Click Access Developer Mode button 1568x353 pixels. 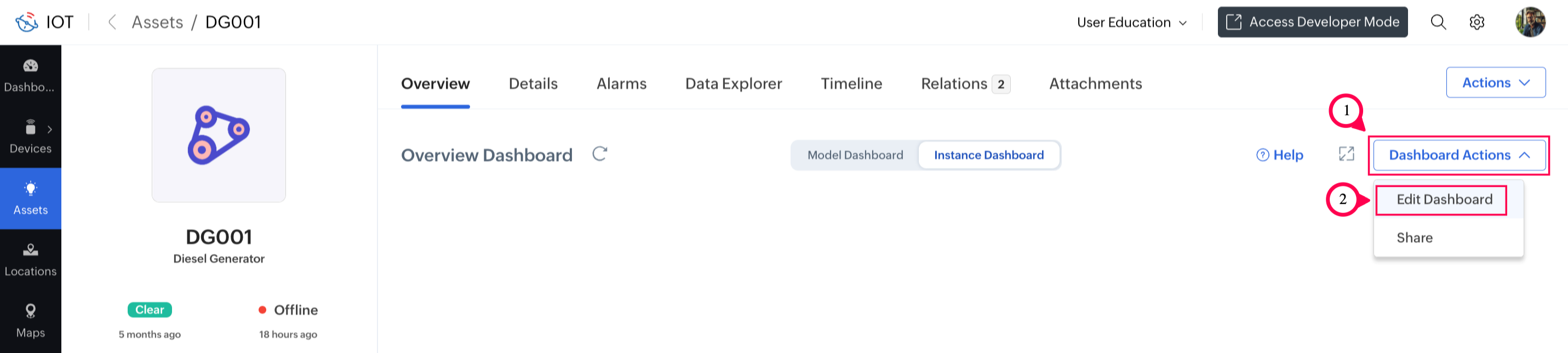1312,22
